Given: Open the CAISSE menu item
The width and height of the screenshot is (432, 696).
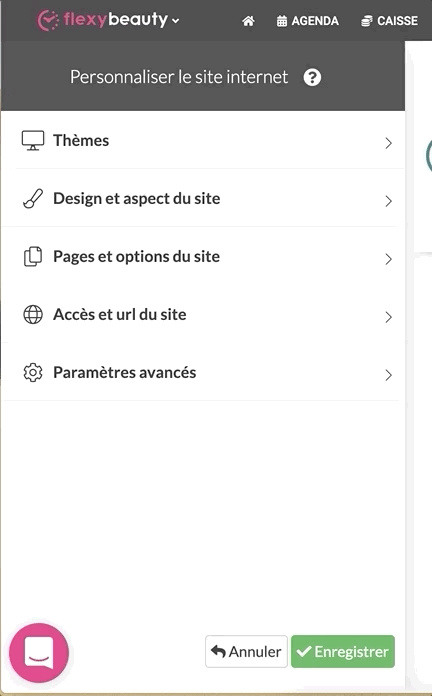Looking at the screenshot, I should (x=389, y=21).
